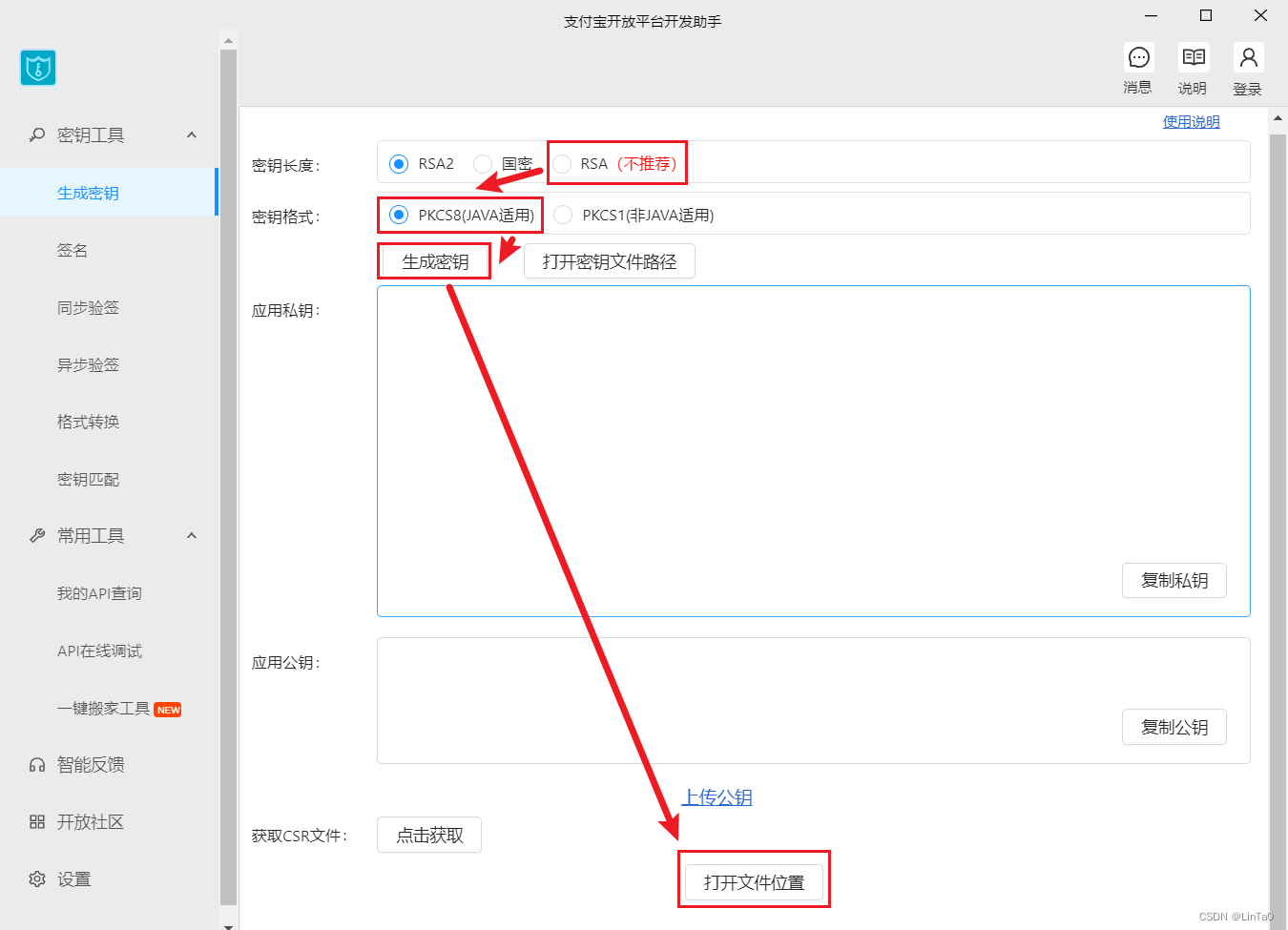Screen dimensions: 1288x930
Task: Collapse the 常用工具 section chevron
Action: pos(192,536)
